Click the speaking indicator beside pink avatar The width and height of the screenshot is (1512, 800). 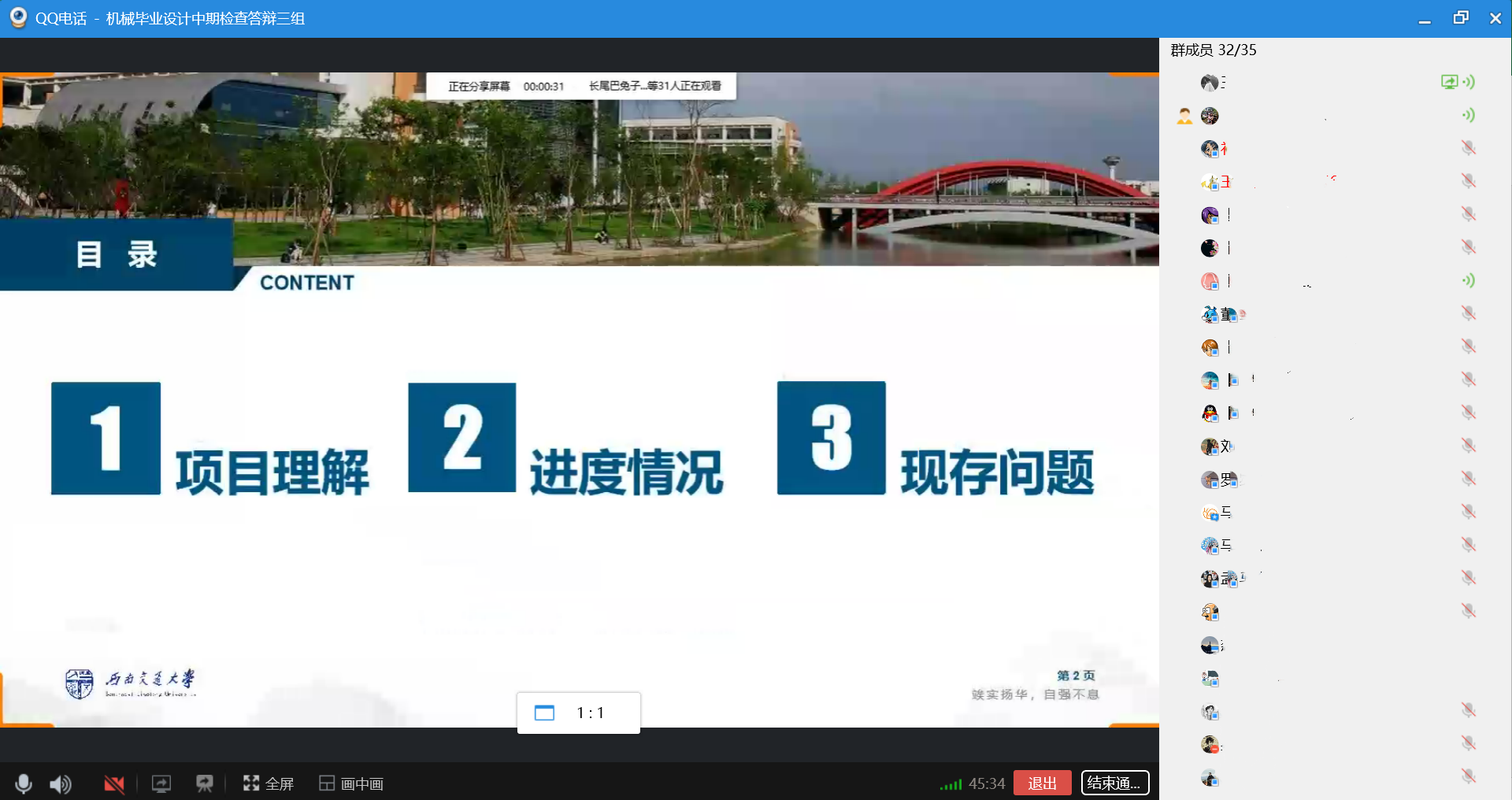(1468, 280)
